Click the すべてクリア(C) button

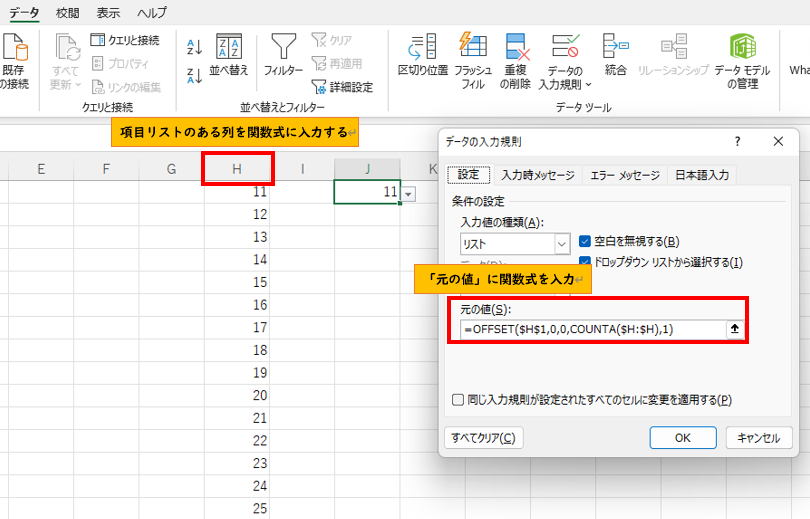tap(484, 438)
